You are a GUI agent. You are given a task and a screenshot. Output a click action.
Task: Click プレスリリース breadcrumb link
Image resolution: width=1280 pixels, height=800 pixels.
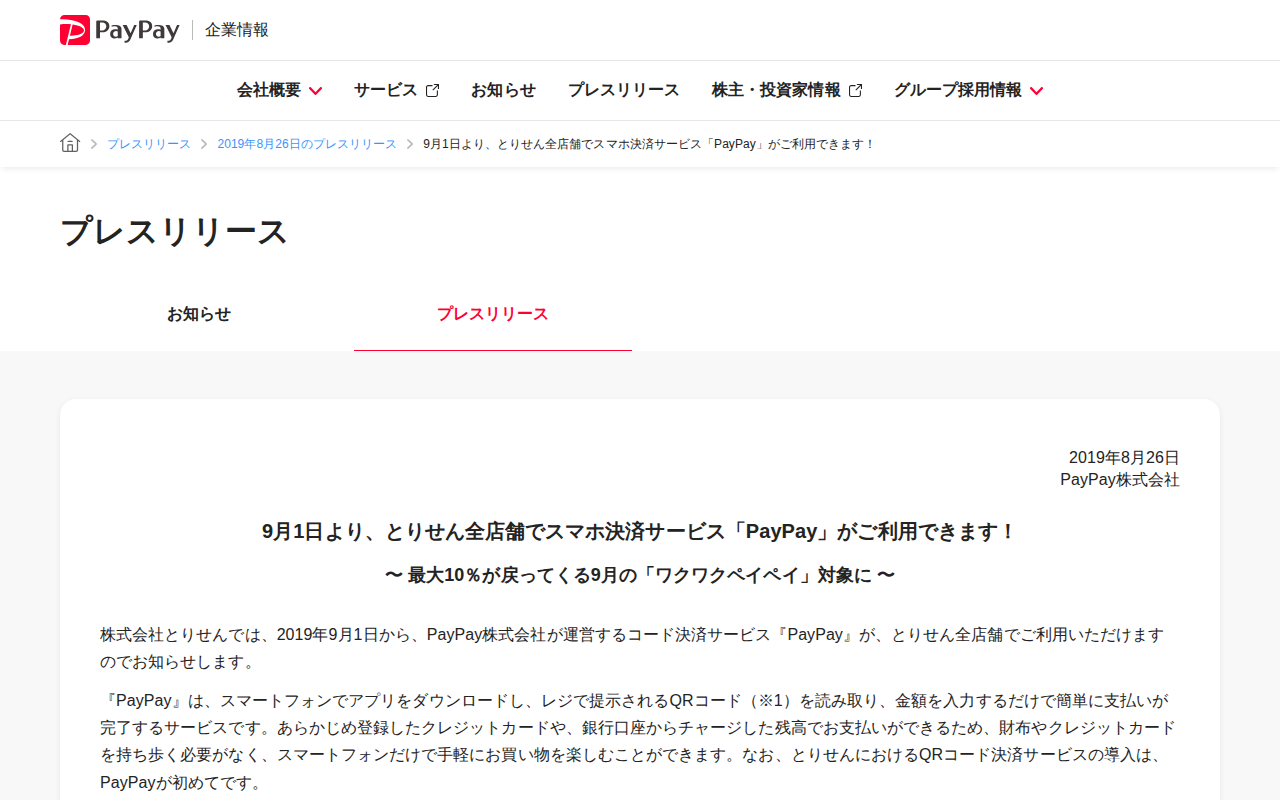coord(149,144)
